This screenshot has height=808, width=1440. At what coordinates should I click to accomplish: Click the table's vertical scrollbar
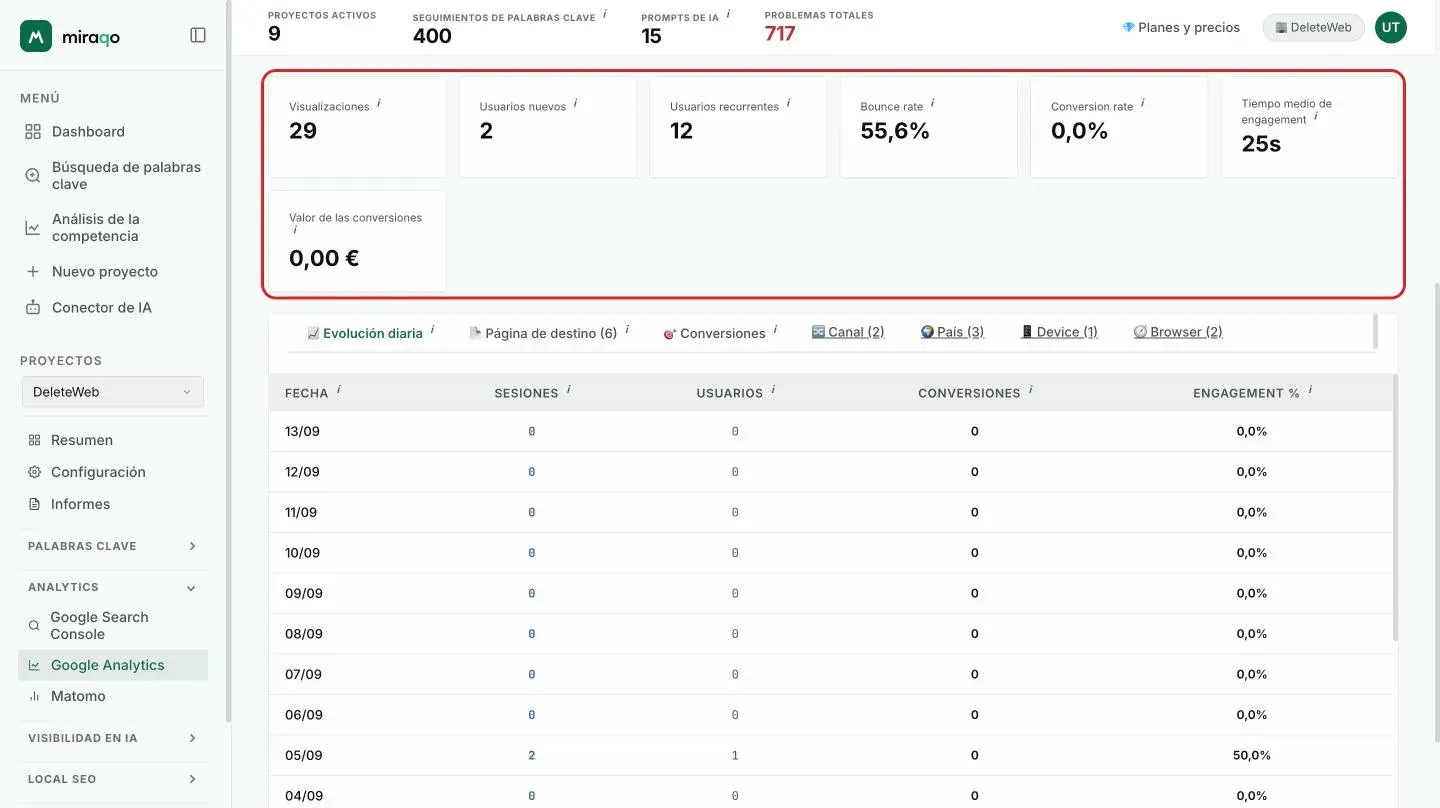(x=1395, y=508)
